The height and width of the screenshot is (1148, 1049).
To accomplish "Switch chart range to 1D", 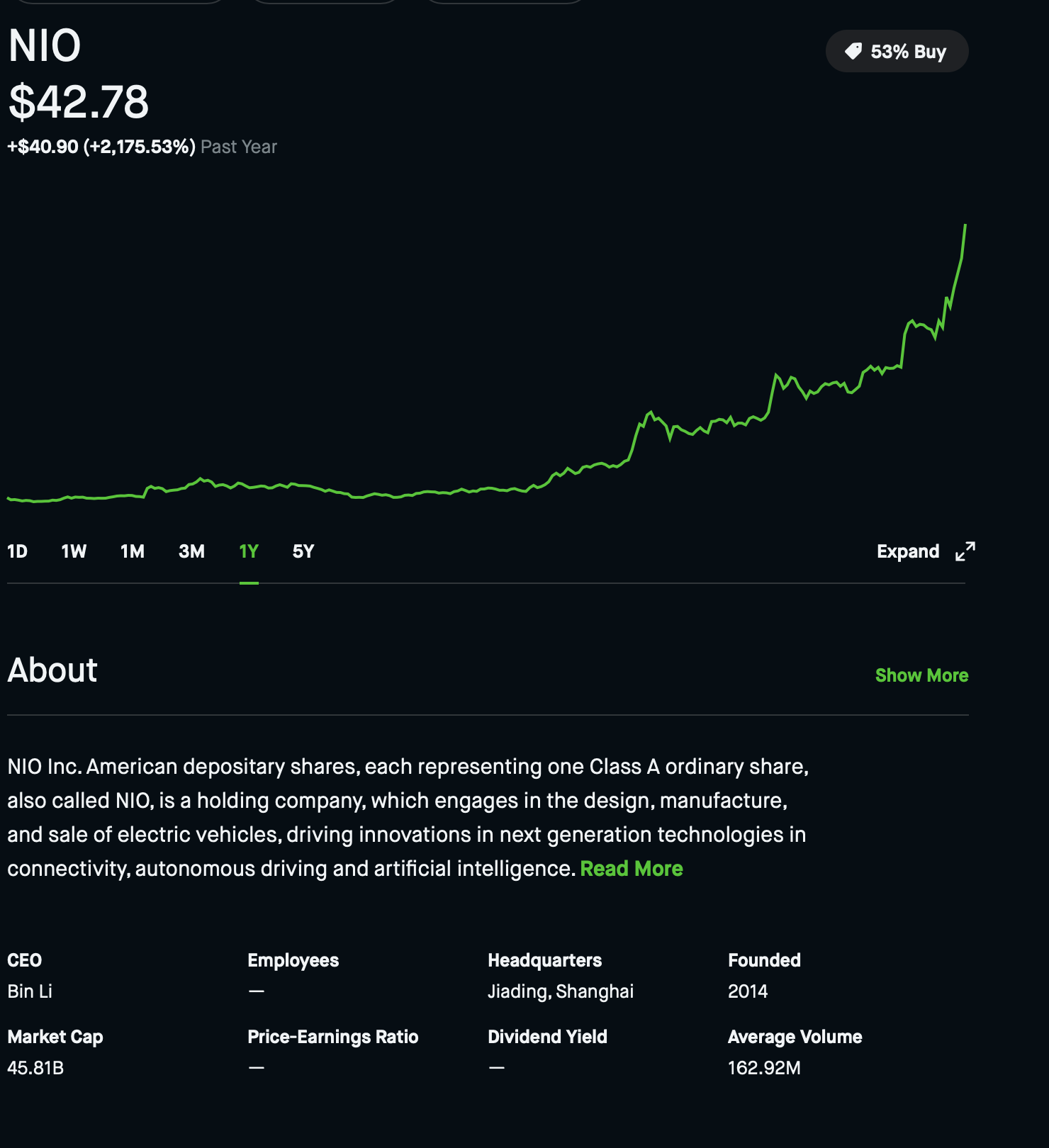I will point(17,551).
